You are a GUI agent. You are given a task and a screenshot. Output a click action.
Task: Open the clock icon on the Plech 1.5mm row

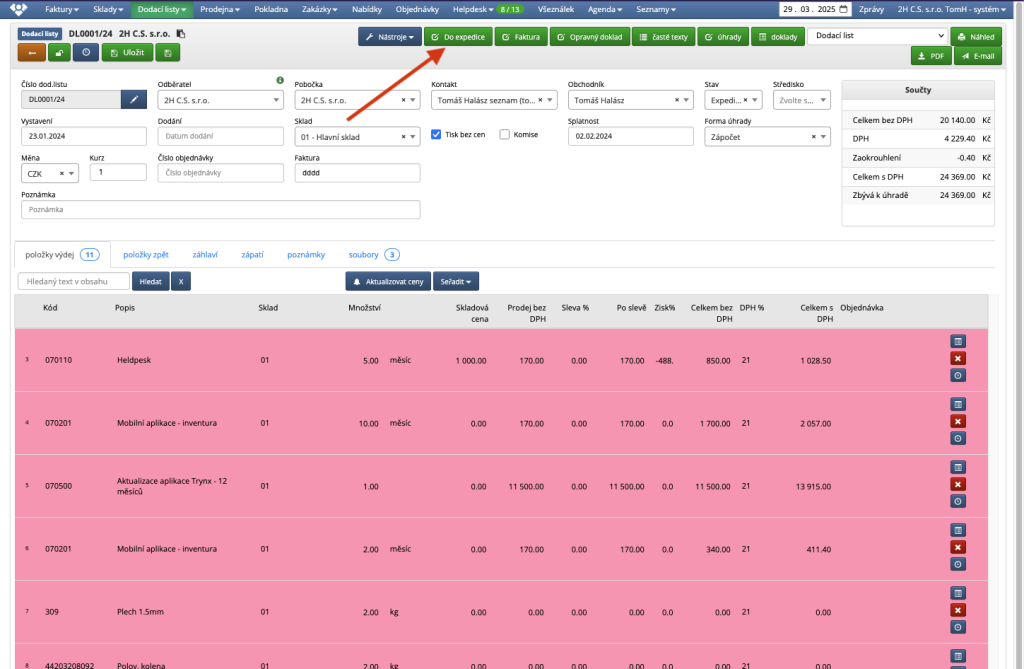[957, 627]
